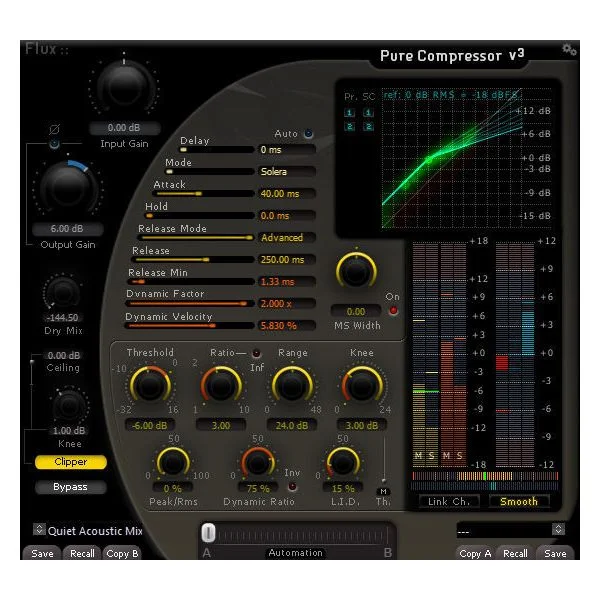Toggle the MS Width On LED

[393, 311]
